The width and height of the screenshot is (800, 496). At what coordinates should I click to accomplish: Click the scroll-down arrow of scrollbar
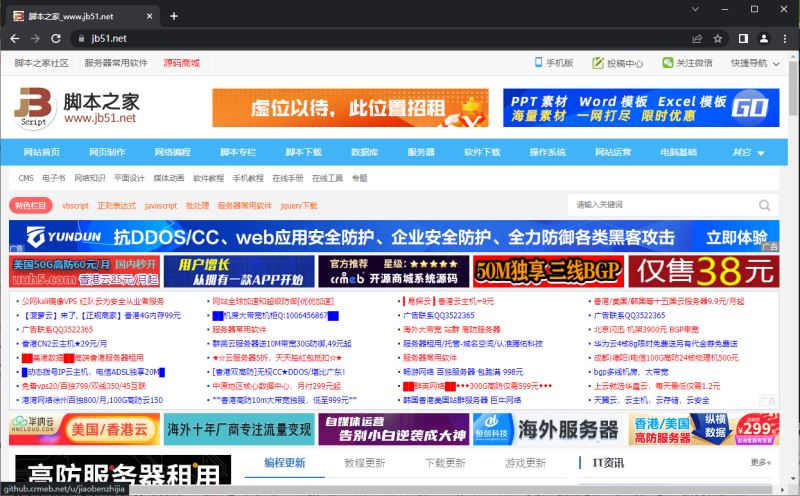(x=793, y=479)
